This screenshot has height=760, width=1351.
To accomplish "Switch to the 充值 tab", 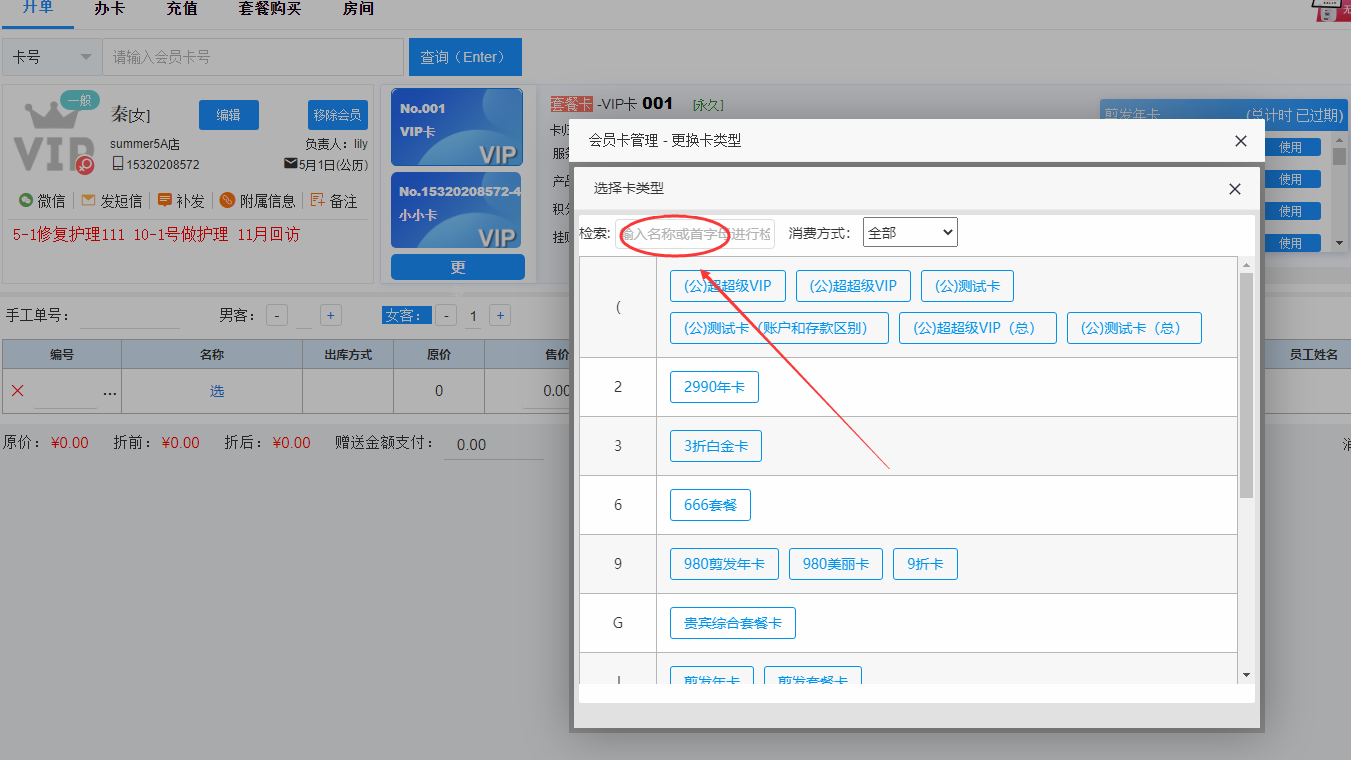I will (x=182, y=9).
